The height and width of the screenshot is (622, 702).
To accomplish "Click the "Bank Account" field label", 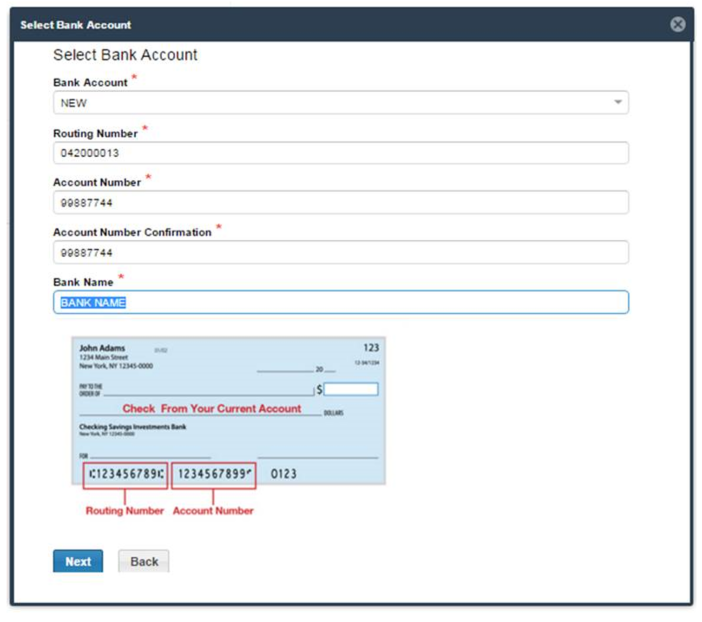I will click(x=90, y=83).
